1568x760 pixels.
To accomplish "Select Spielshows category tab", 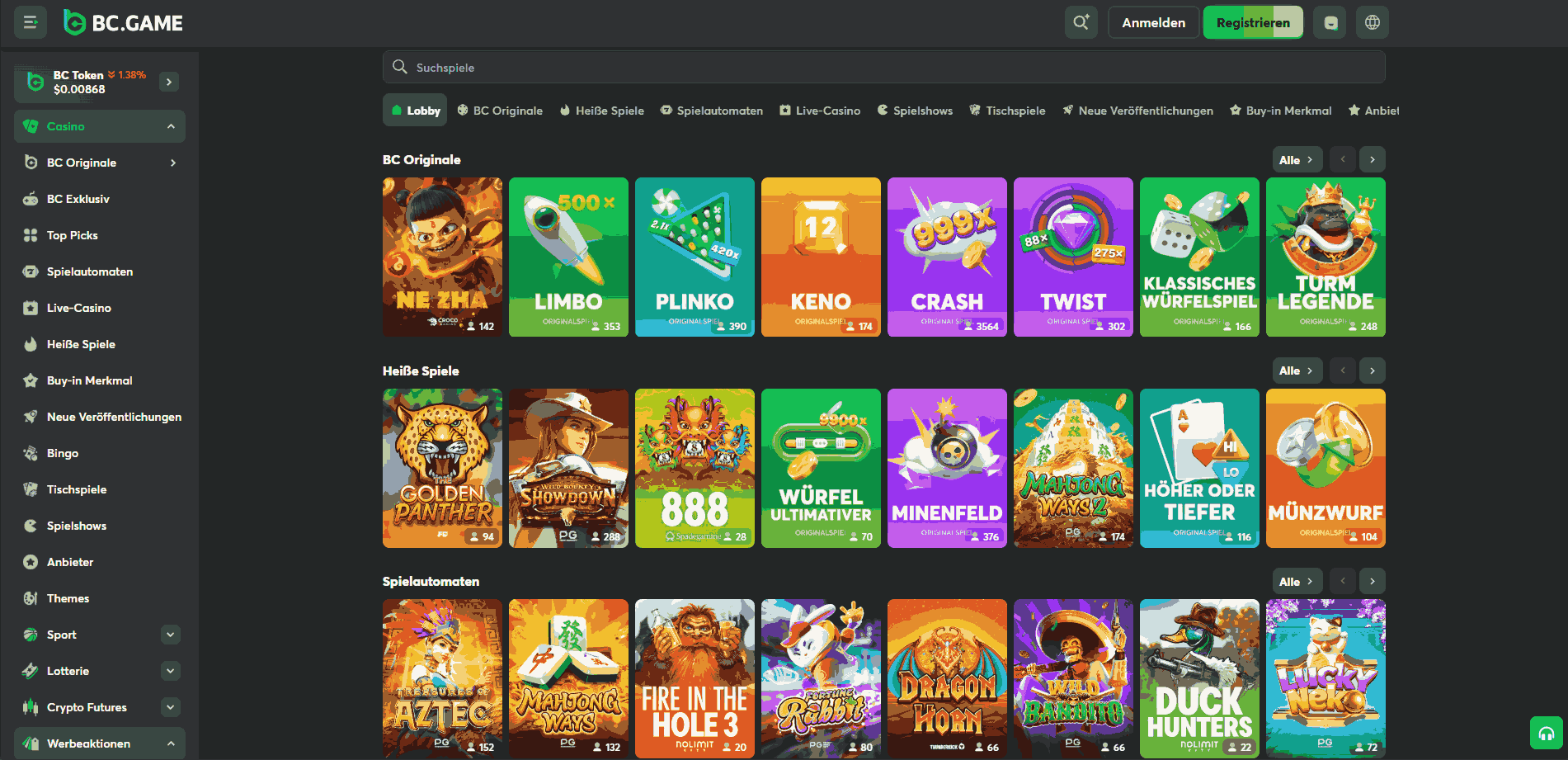I will pyautogui.click(x=915, y=110).
